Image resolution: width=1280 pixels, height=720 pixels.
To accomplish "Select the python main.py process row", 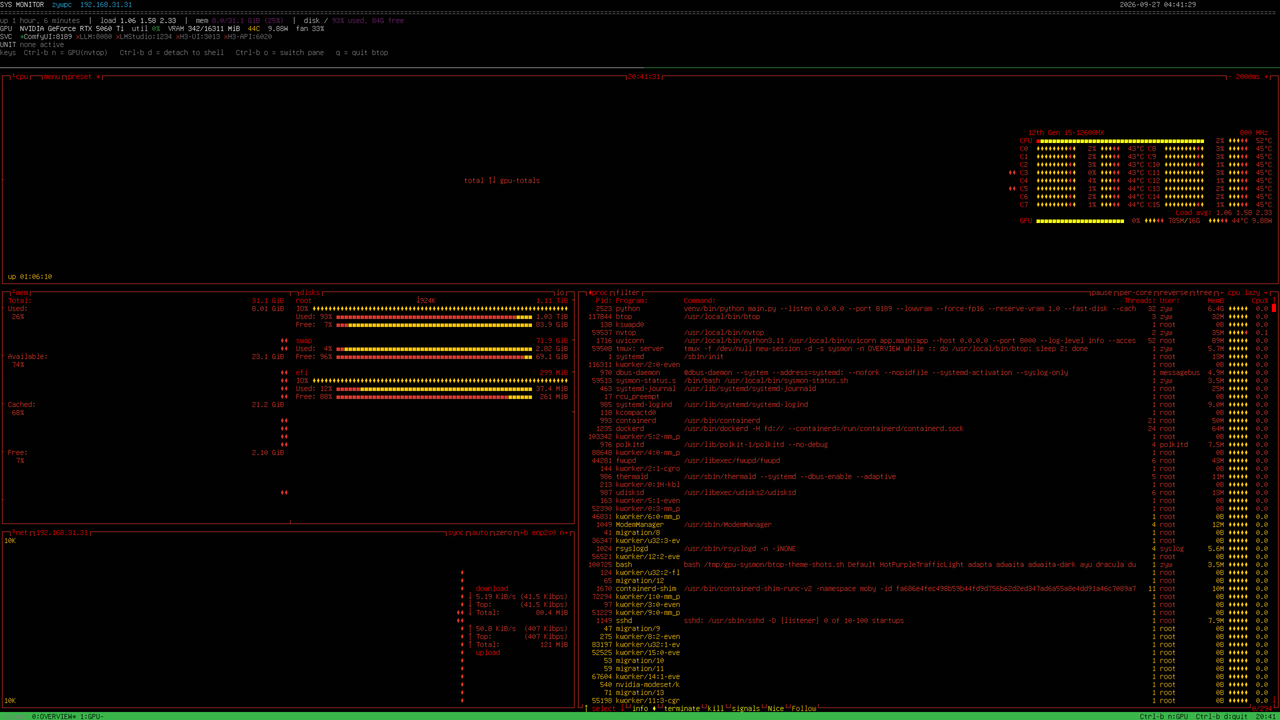I will pos(926,308).
